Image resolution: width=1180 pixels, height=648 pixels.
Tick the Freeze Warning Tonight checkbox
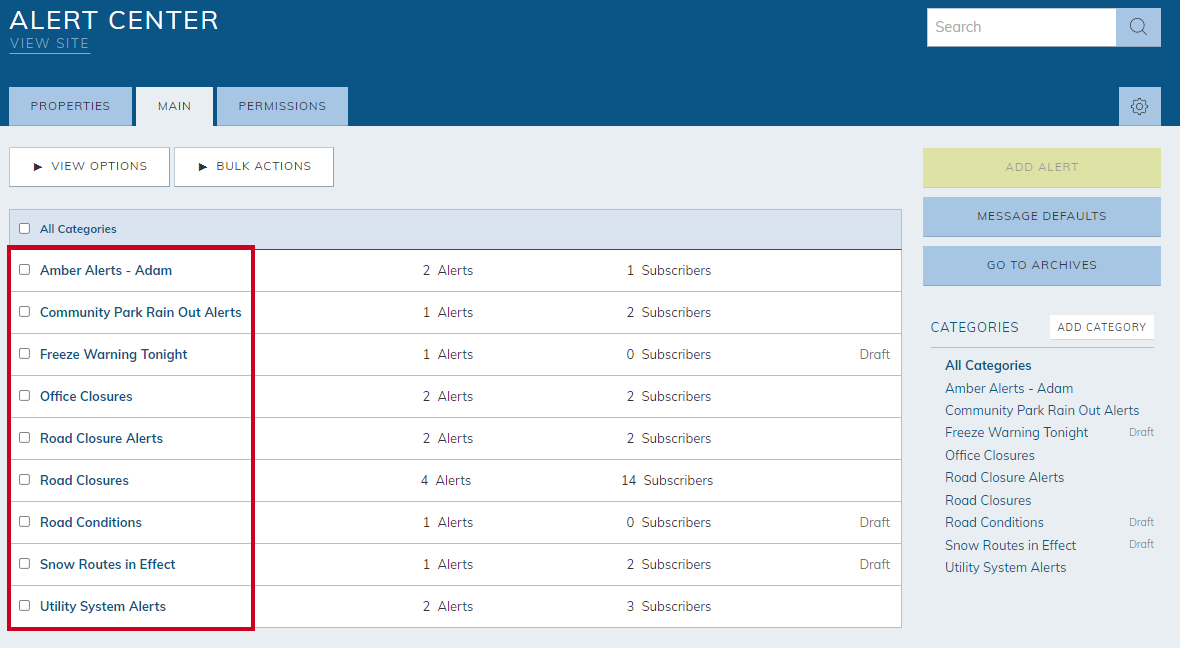point(25,354)
